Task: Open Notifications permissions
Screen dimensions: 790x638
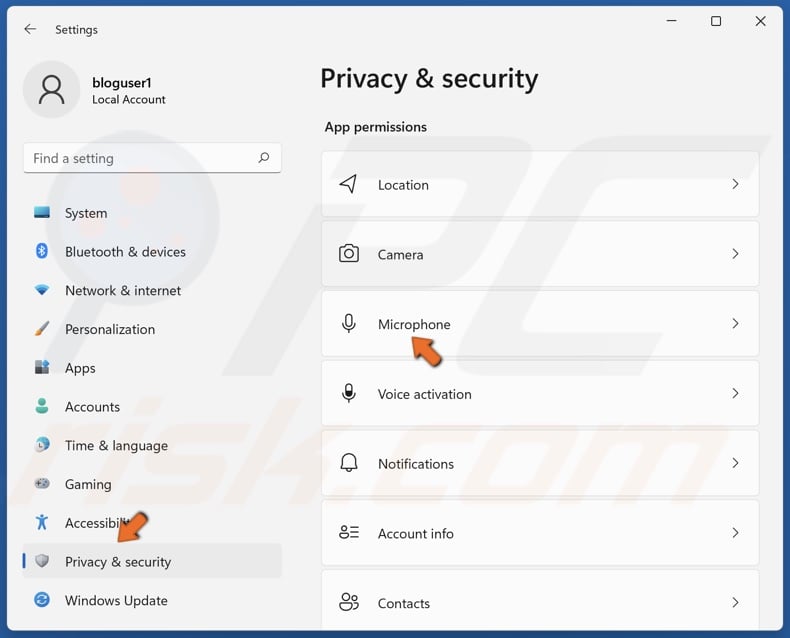Action: (540, 463)
